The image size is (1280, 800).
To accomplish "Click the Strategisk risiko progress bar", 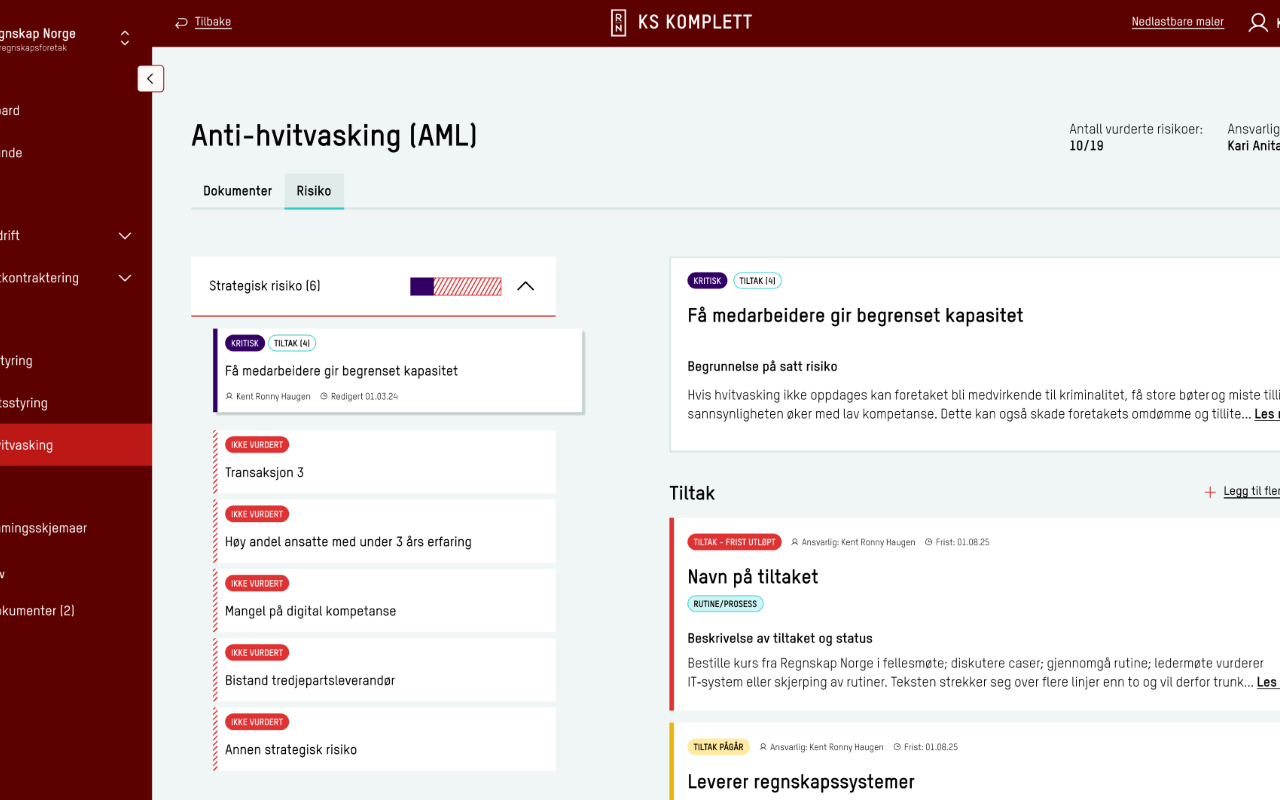I will (456, 286).
